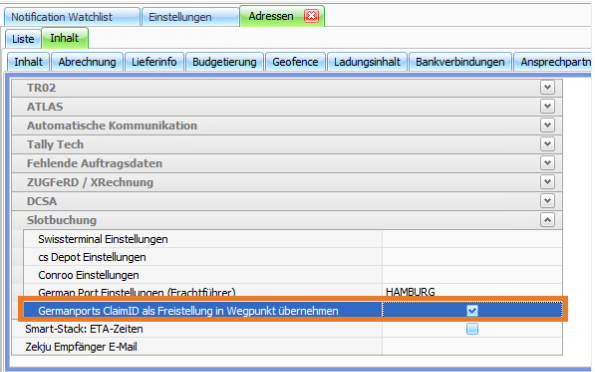
Task: Select the Swissterminal Einstellungen row label
Action: 103,239
